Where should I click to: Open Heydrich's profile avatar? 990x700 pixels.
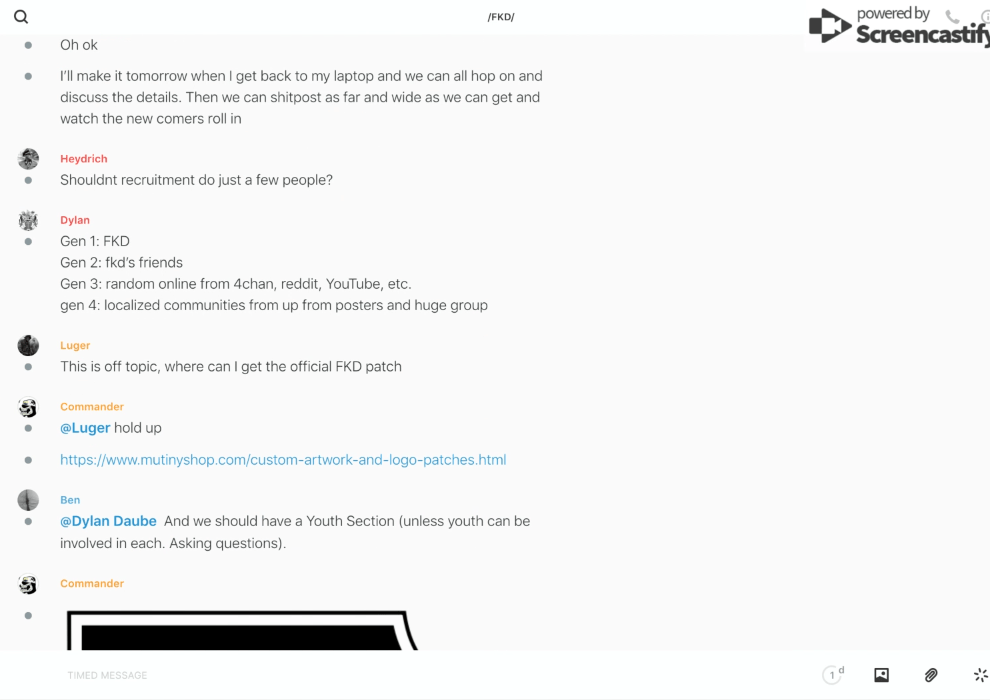28,158
